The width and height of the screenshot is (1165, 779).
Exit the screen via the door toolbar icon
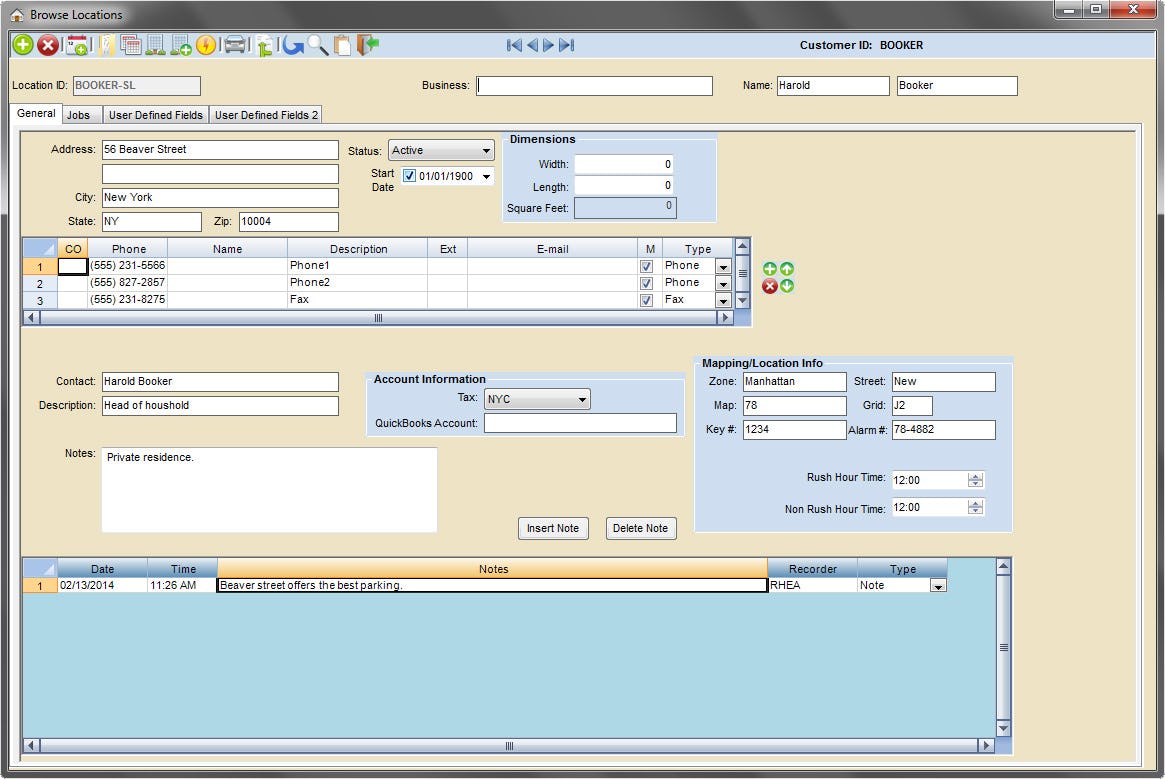pos(368,45)
